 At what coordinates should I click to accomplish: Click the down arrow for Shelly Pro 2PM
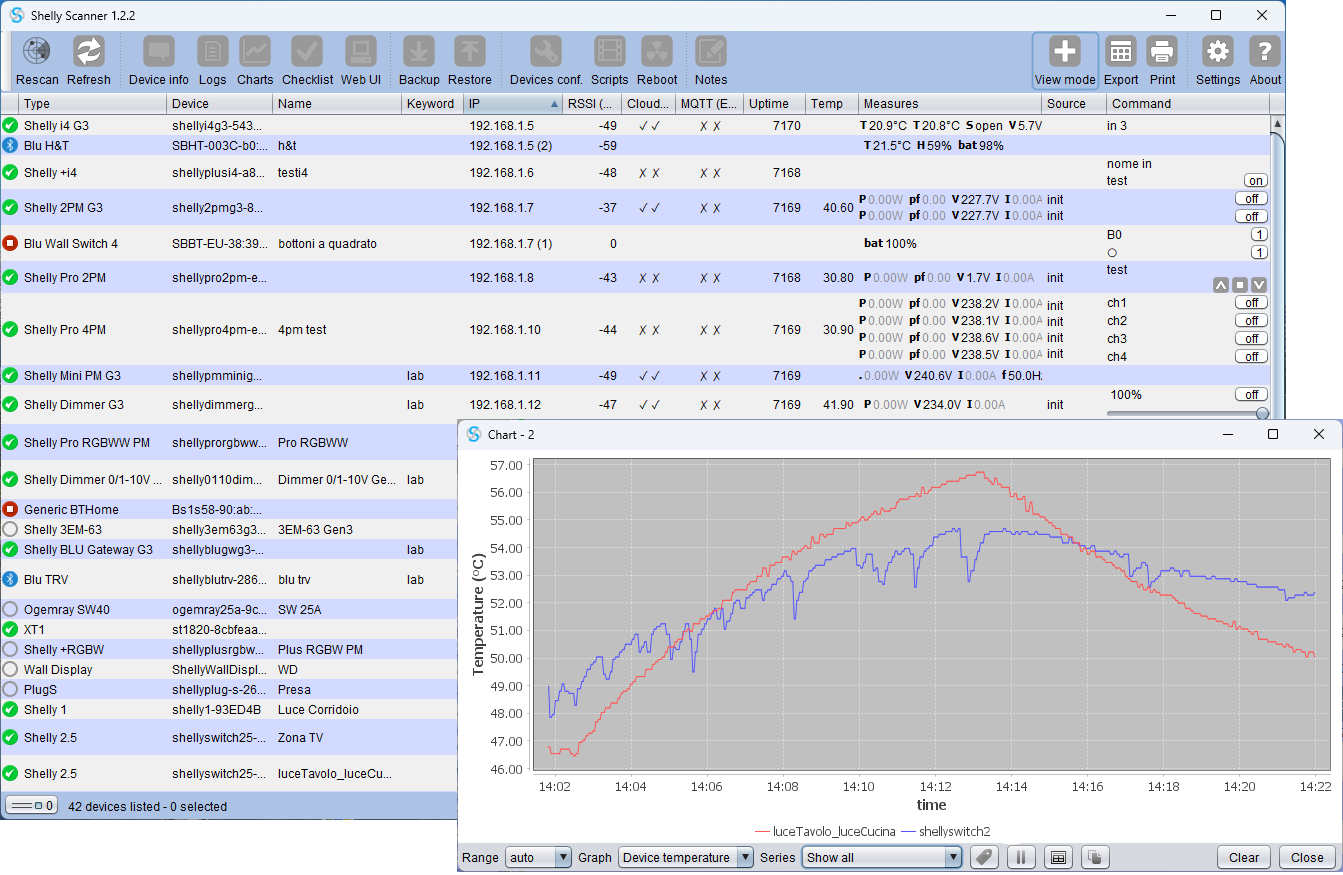click(1259, 285)
